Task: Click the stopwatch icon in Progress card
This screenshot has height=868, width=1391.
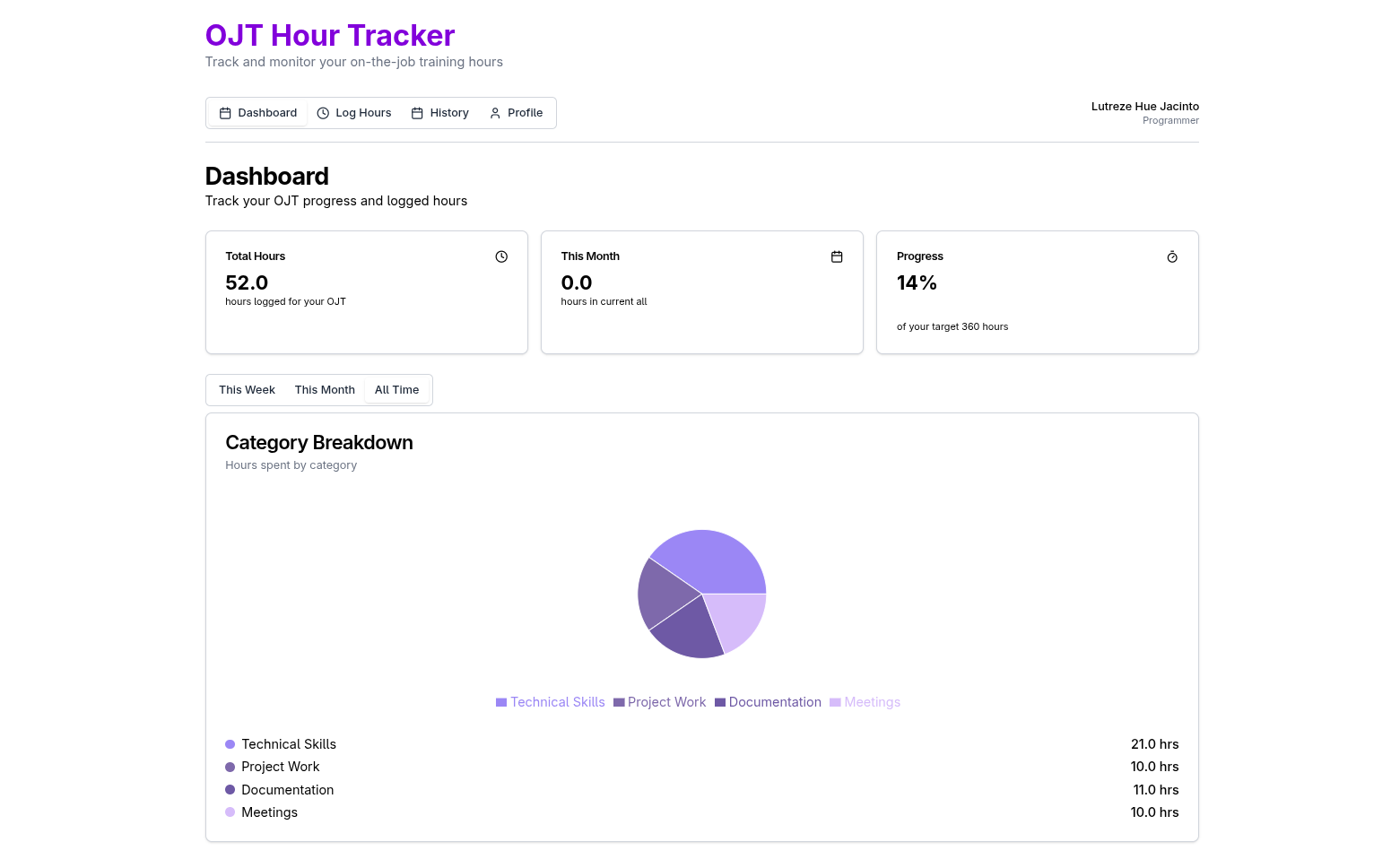Action: click(1171, 257)
